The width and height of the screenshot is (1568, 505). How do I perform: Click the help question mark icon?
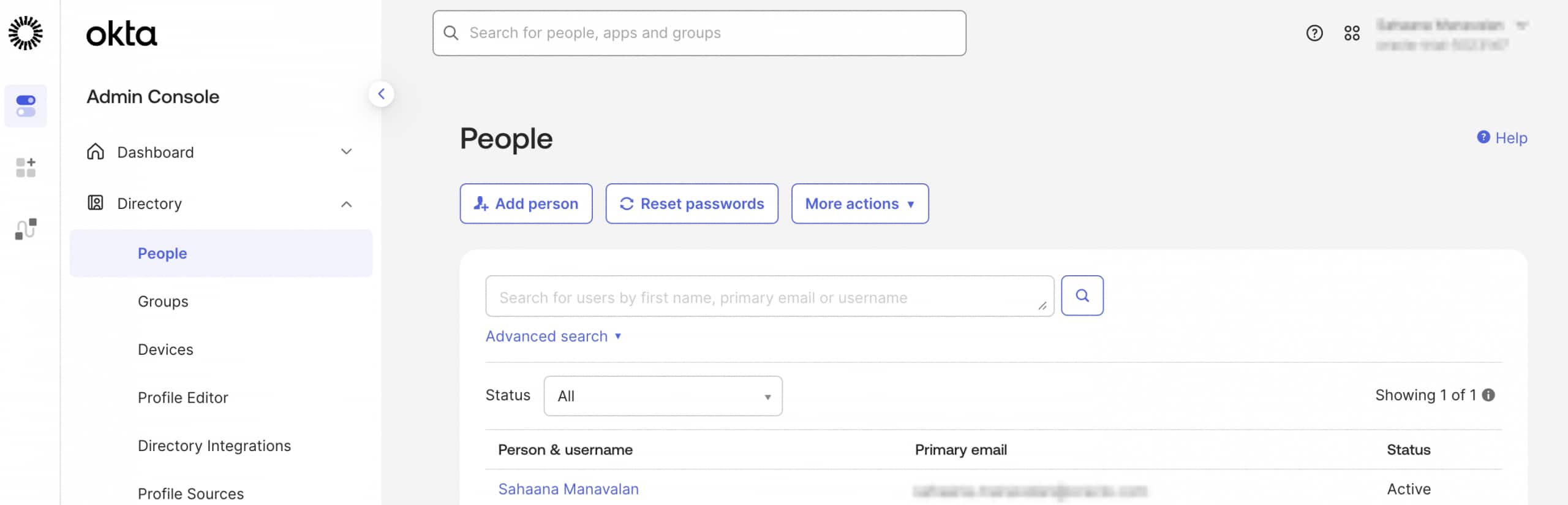coord(1314,34)
